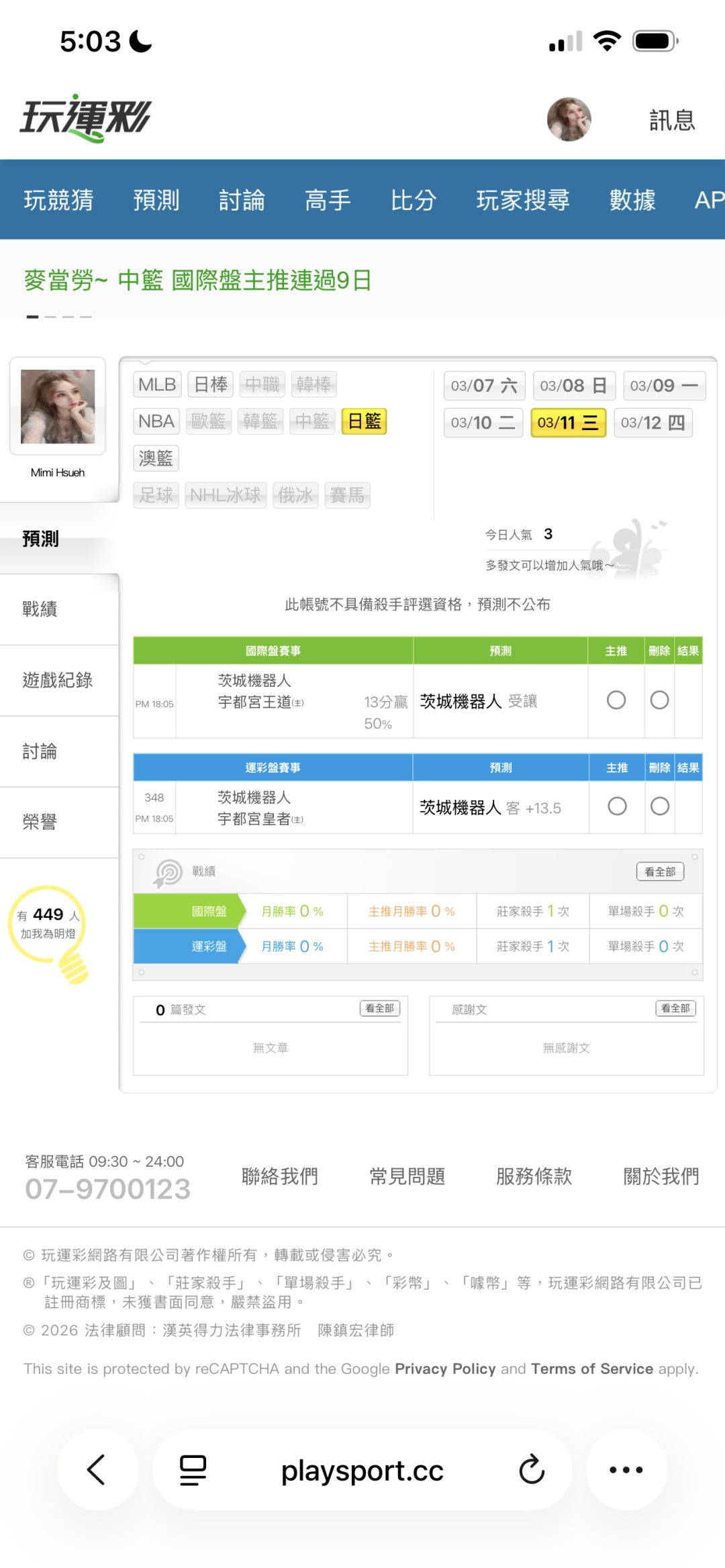Viewport: 725px width, 1568px height.
Task: Open the browser tabs/reader icon
Action: point(193,1469)
